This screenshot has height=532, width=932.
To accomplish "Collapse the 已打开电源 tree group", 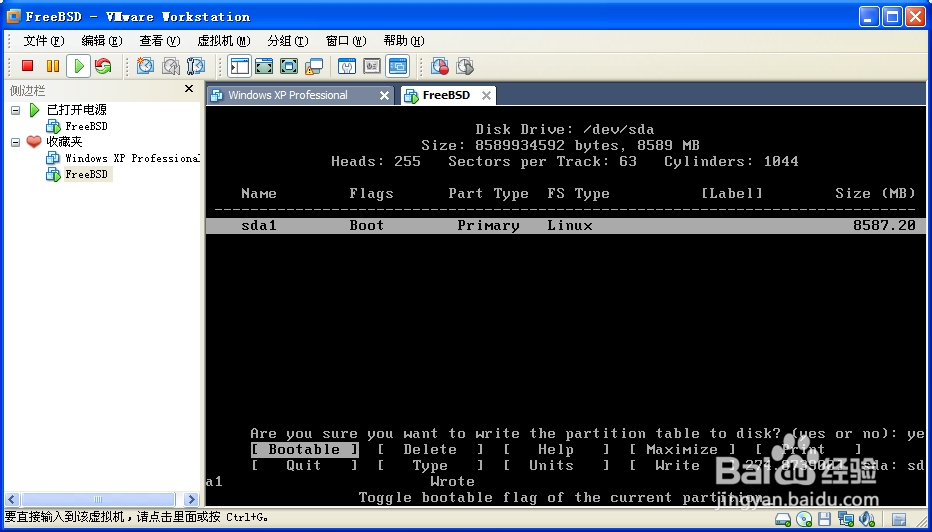I will [16, 110].
